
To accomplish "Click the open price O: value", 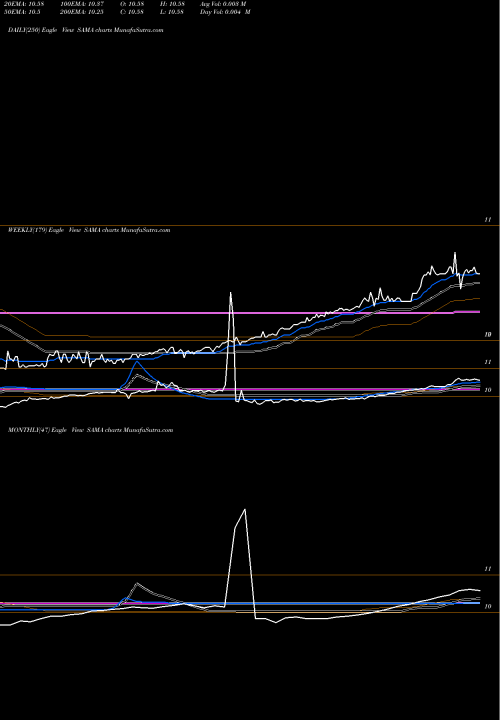I will 132,4.
